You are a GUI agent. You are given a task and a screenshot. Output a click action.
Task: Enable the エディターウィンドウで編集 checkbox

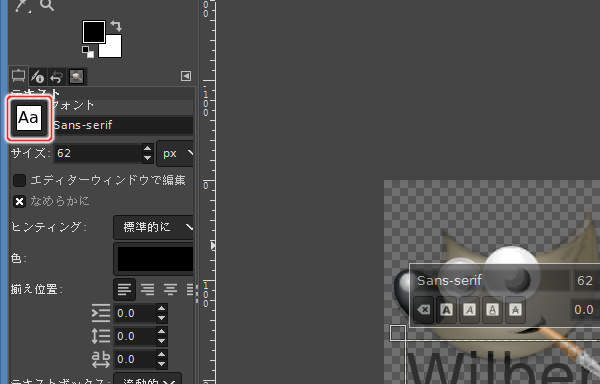pos(20,180)
